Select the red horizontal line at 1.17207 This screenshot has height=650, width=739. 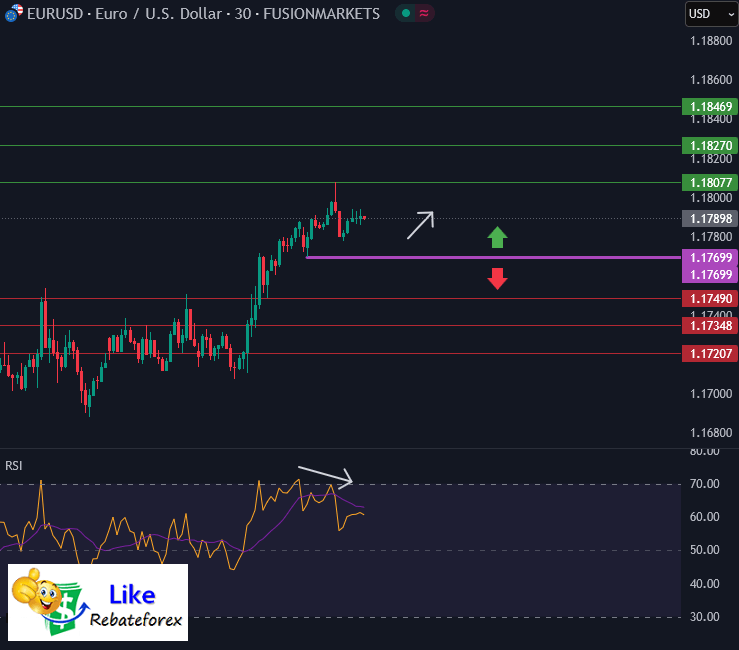coord(341,354)
